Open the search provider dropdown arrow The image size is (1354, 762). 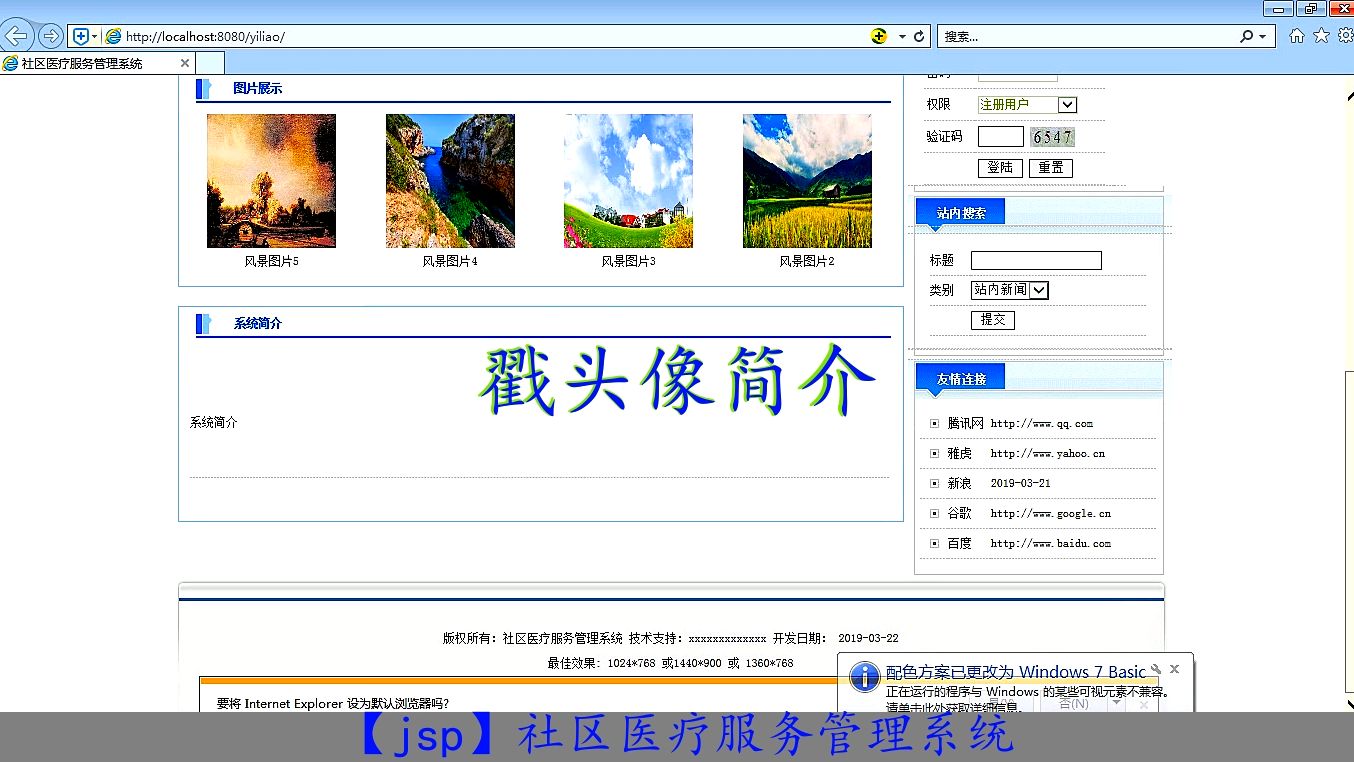click(x=1263, y=36)
